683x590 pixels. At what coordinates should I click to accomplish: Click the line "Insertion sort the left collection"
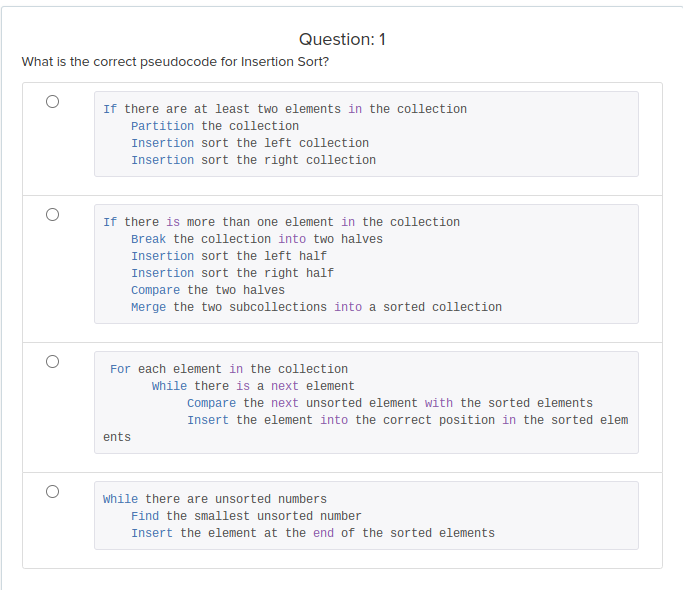click(x=250, y=143)
